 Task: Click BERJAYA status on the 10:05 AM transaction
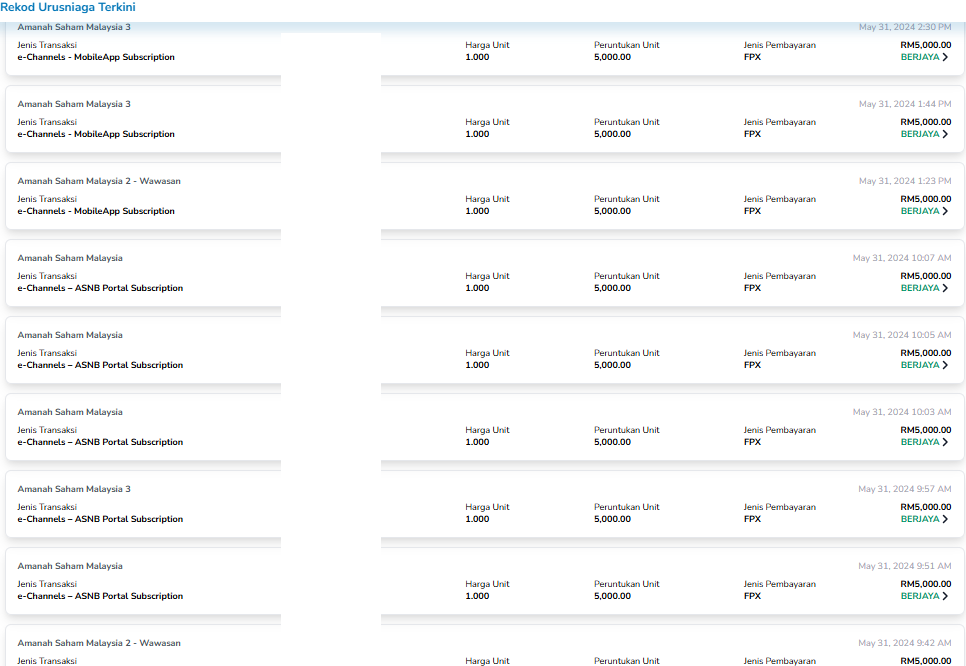pos(920,365)
